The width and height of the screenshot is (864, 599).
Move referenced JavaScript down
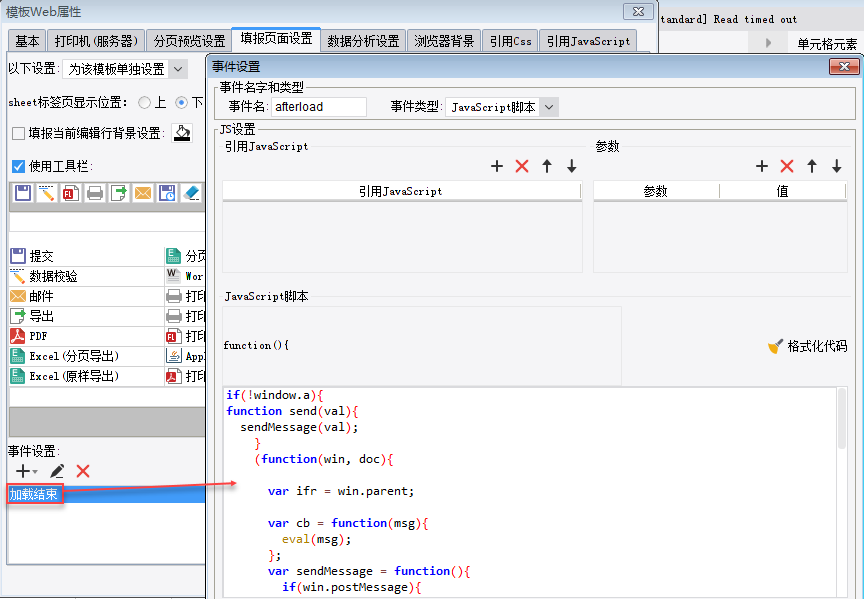point(571,166)
